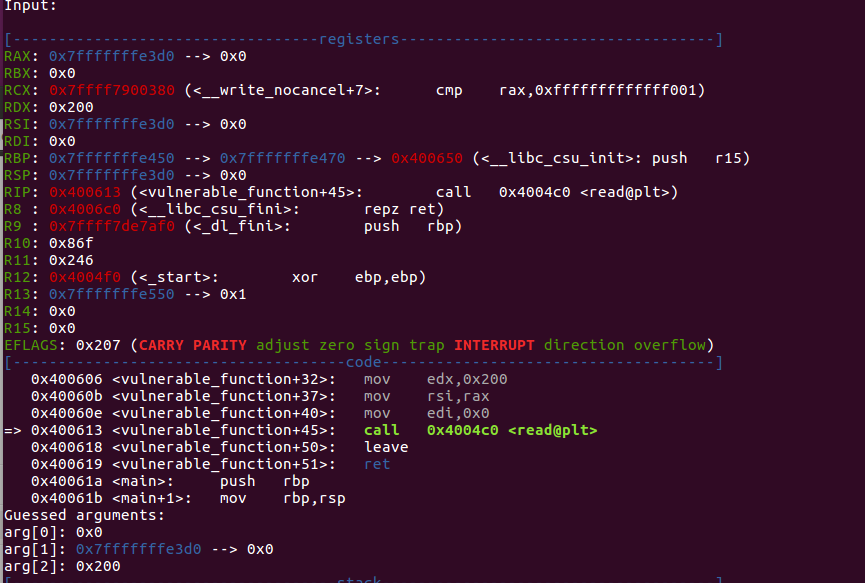865x583 pixels.
Task: Click the RIP address 0x400613
Action: pos(85,192)
